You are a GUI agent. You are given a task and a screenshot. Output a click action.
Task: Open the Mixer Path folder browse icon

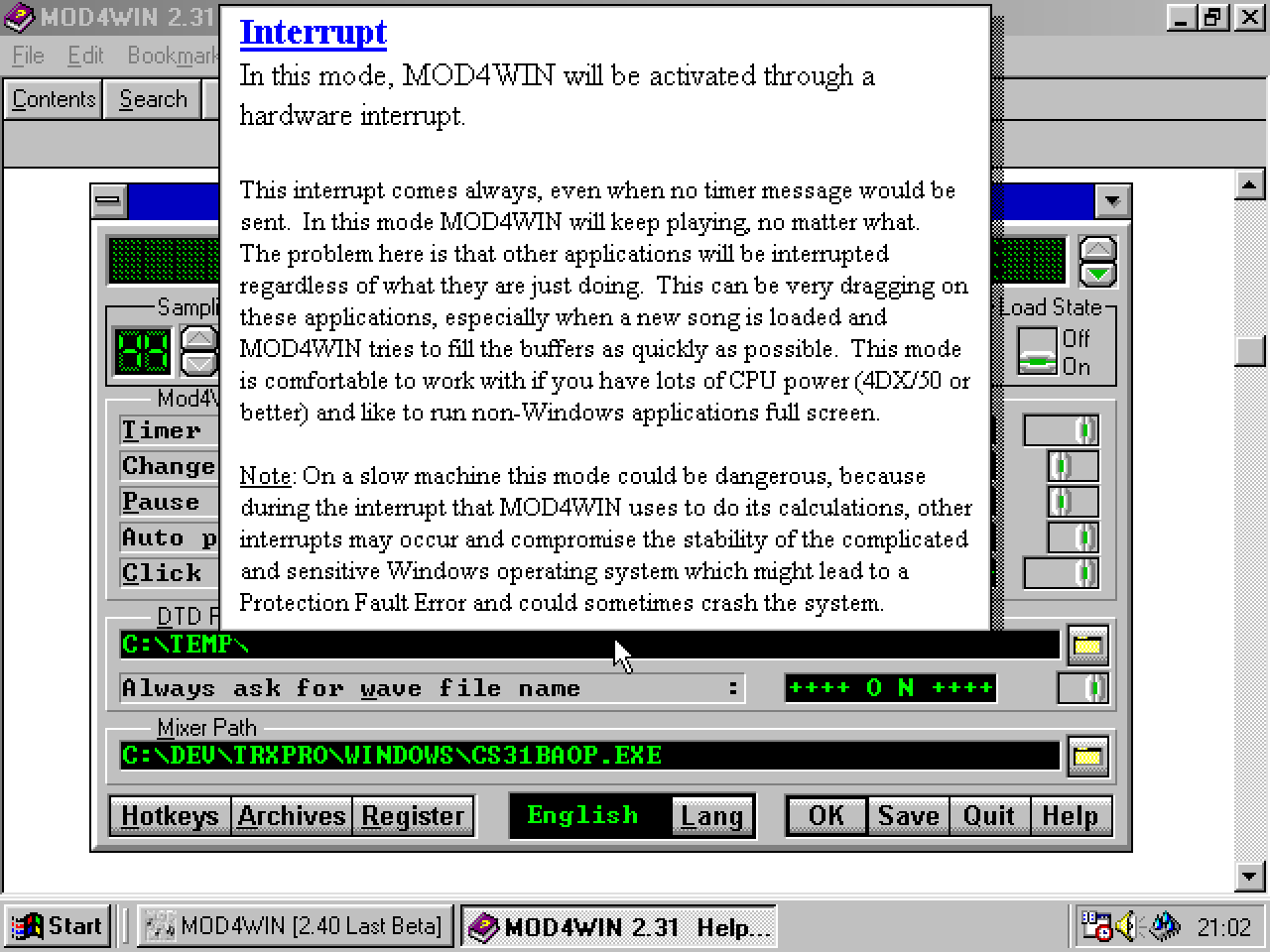(1087, 757)
